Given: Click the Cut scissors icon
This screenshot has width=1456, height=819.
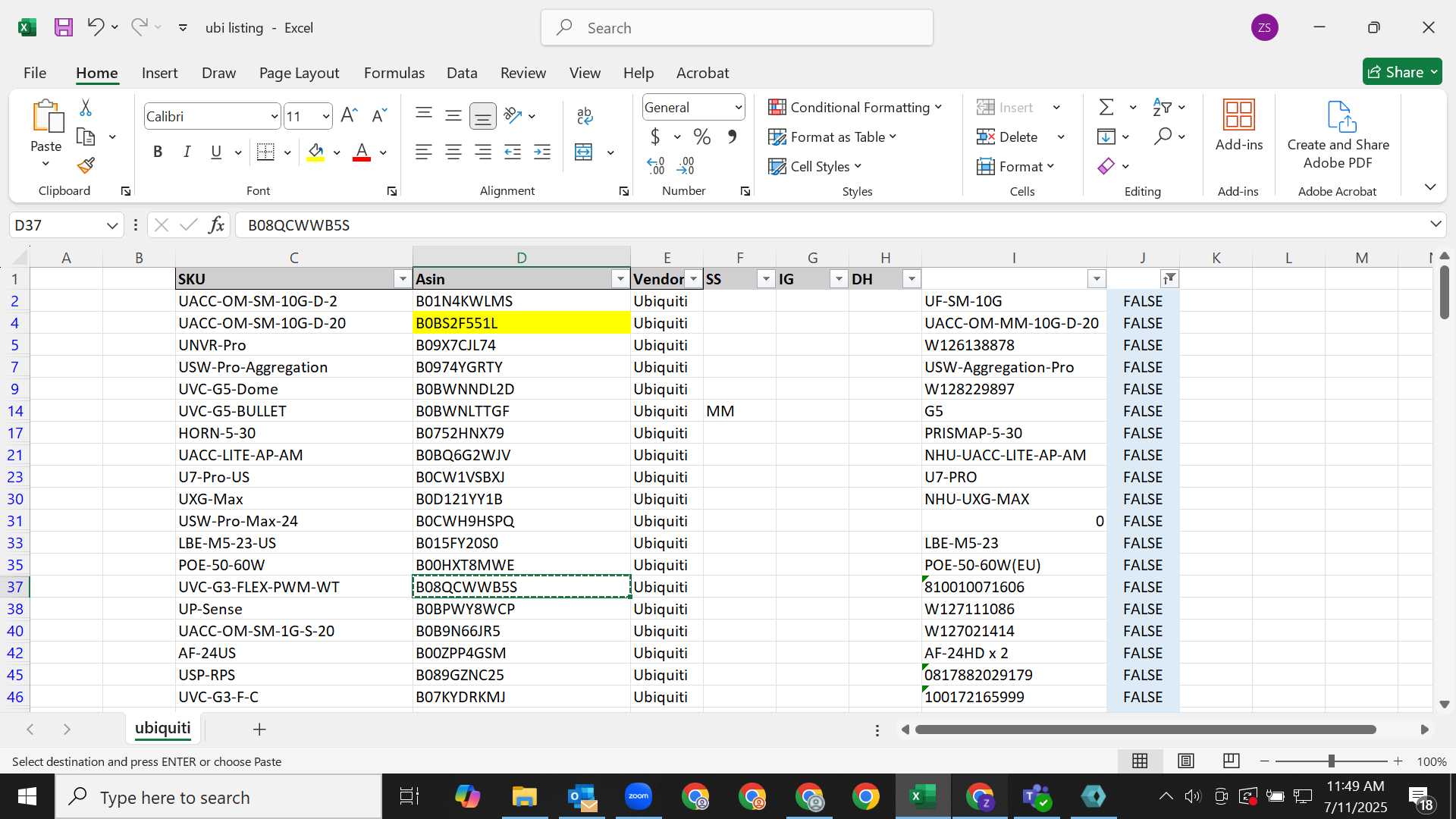Looking at the screenshot, I should [86, 108].
